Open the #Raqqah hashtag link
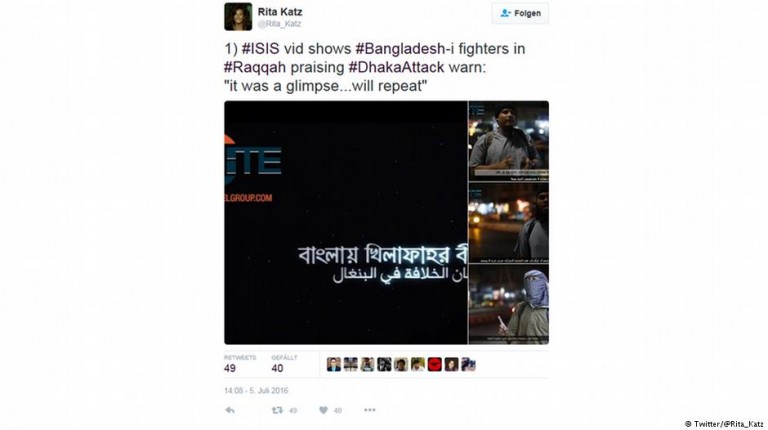This screenshot has width=768, height=430. [x=255, y=67]
